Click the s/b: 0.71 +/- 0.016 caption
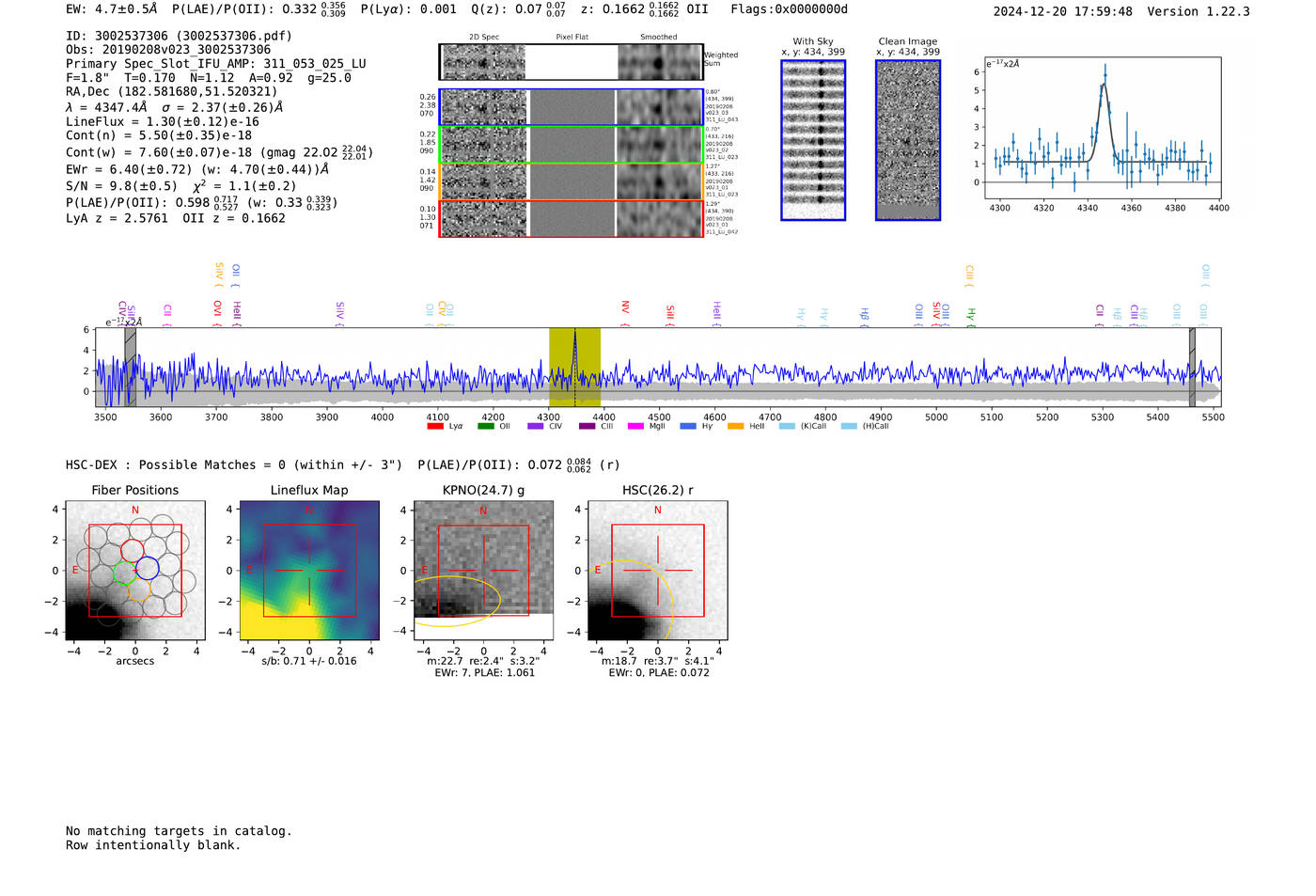 [309, 661]
